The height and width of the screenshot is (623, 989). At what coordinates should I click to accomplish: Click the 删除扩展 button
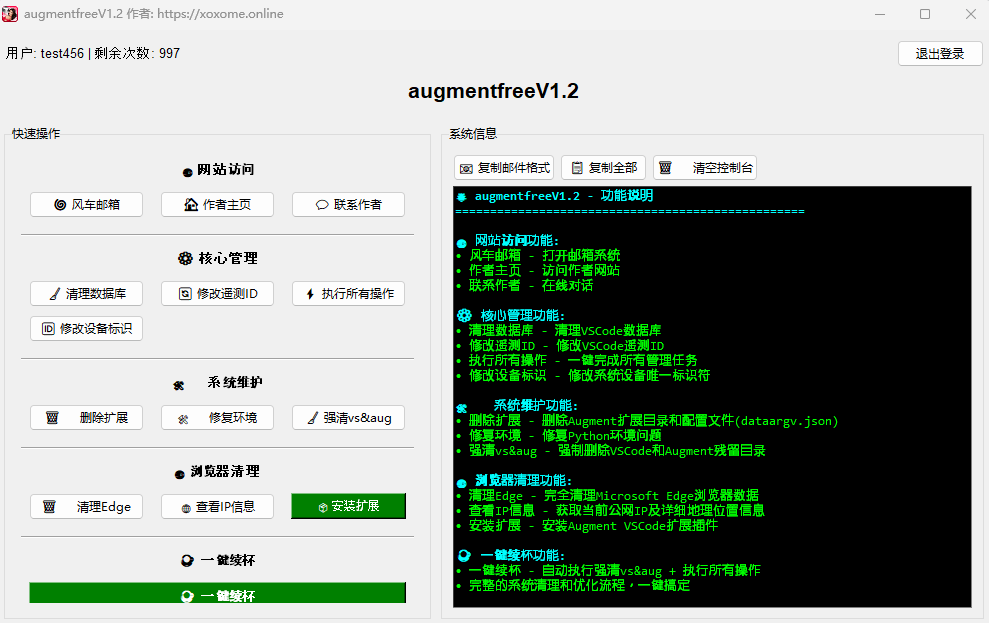[86, 417]
